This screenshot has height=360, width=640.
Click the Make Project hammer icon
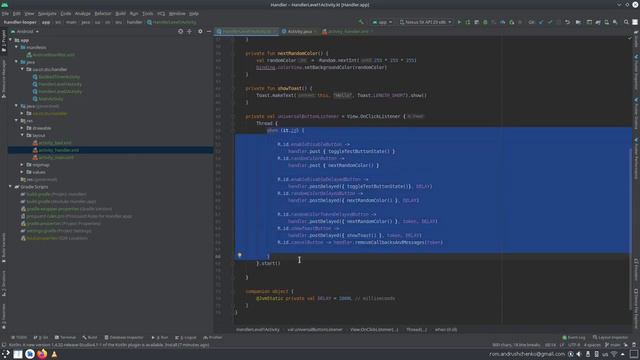pyautogui.click(x=361, y=22)
